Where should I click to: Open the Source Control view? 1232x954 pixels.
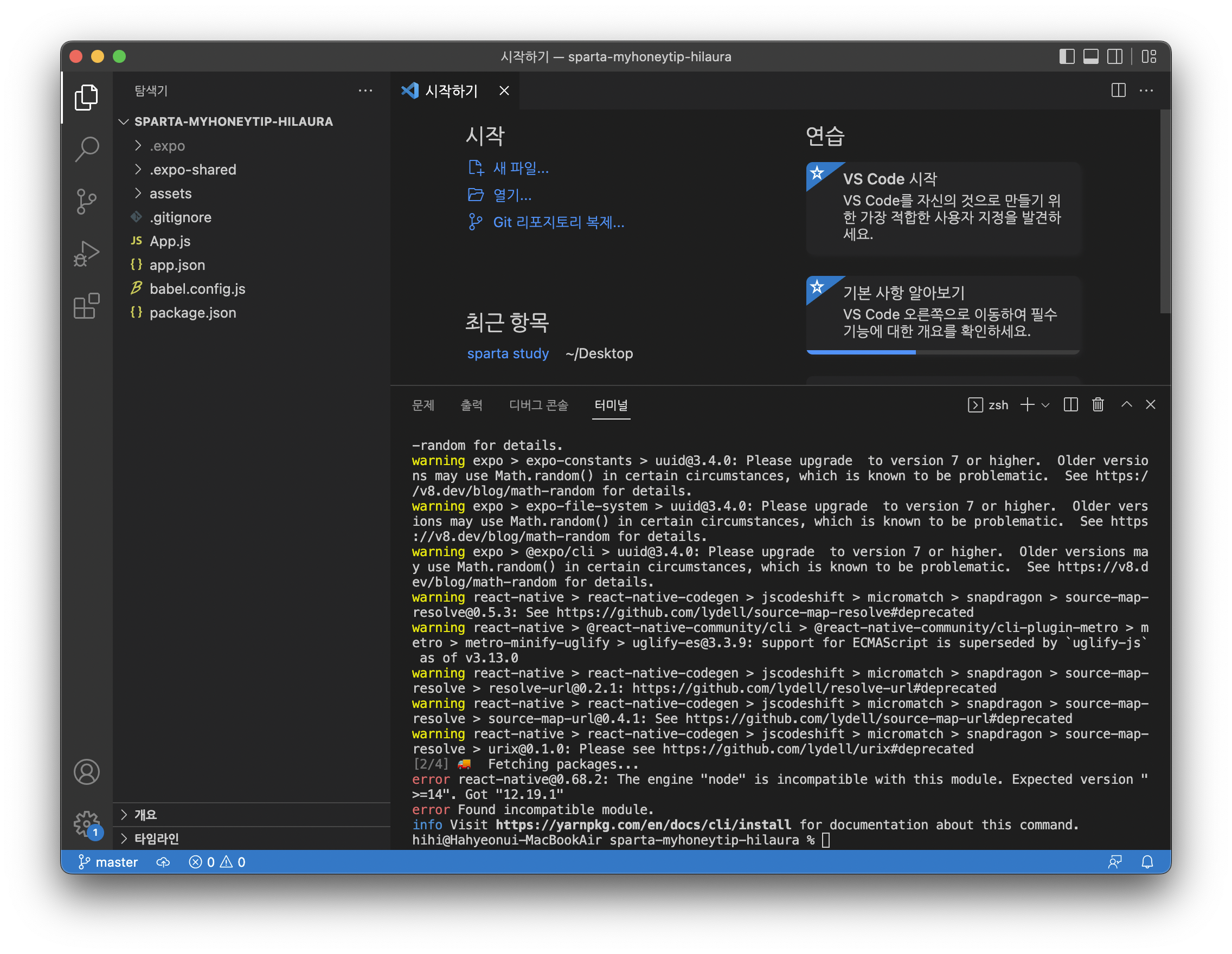86,201
